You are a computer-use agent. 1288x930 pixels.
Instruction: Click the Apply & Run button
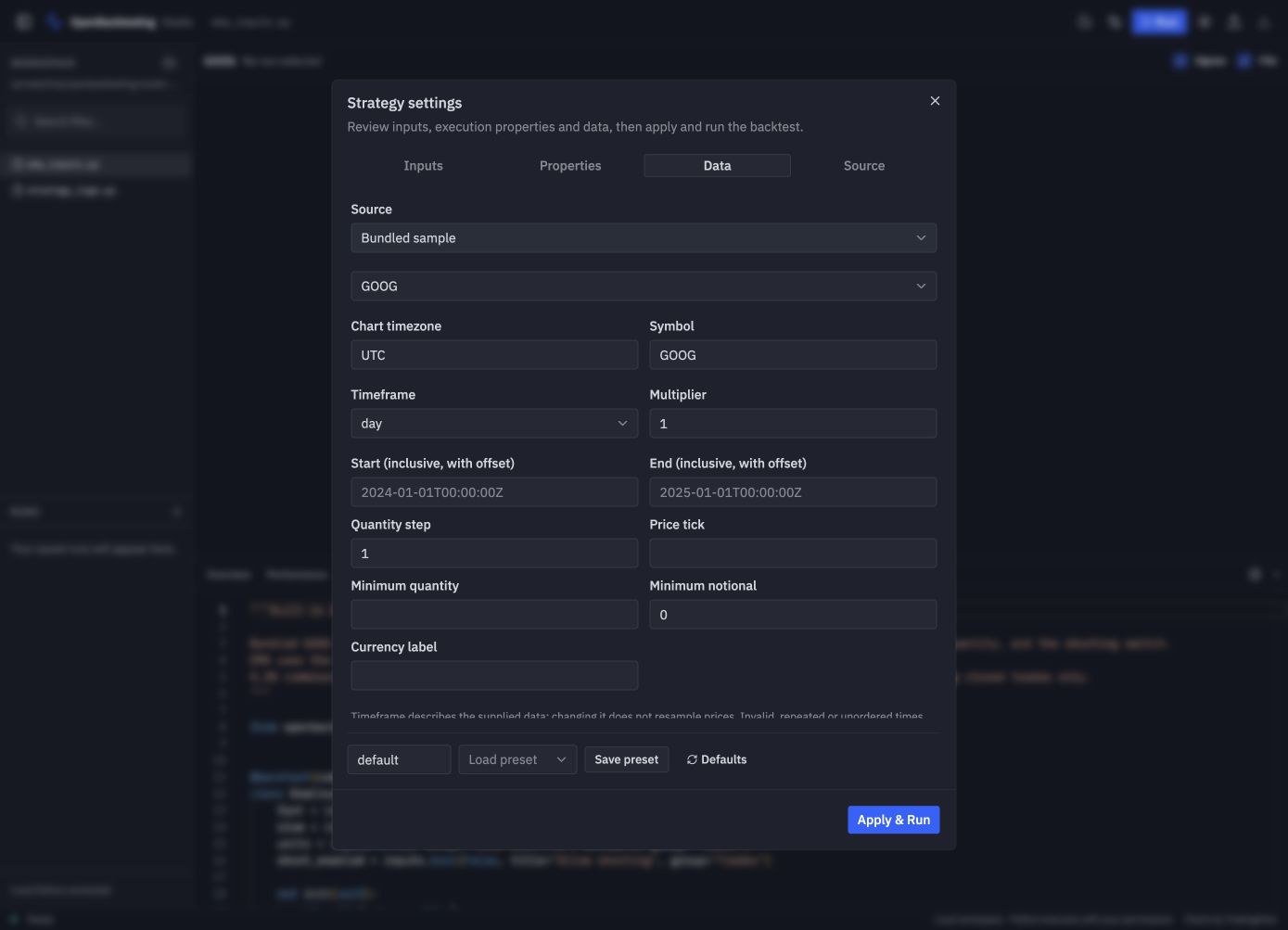894,820
